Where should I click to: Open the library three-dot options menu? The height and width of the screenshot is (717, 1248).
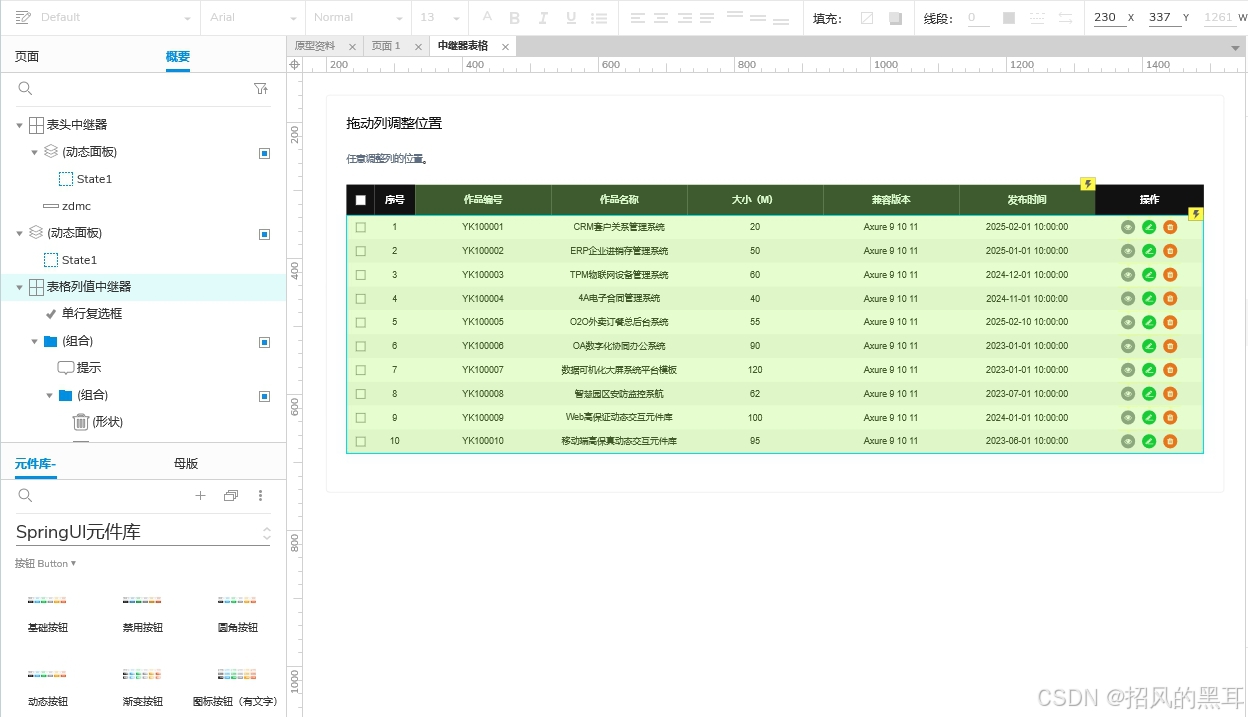tap(261, 496)
